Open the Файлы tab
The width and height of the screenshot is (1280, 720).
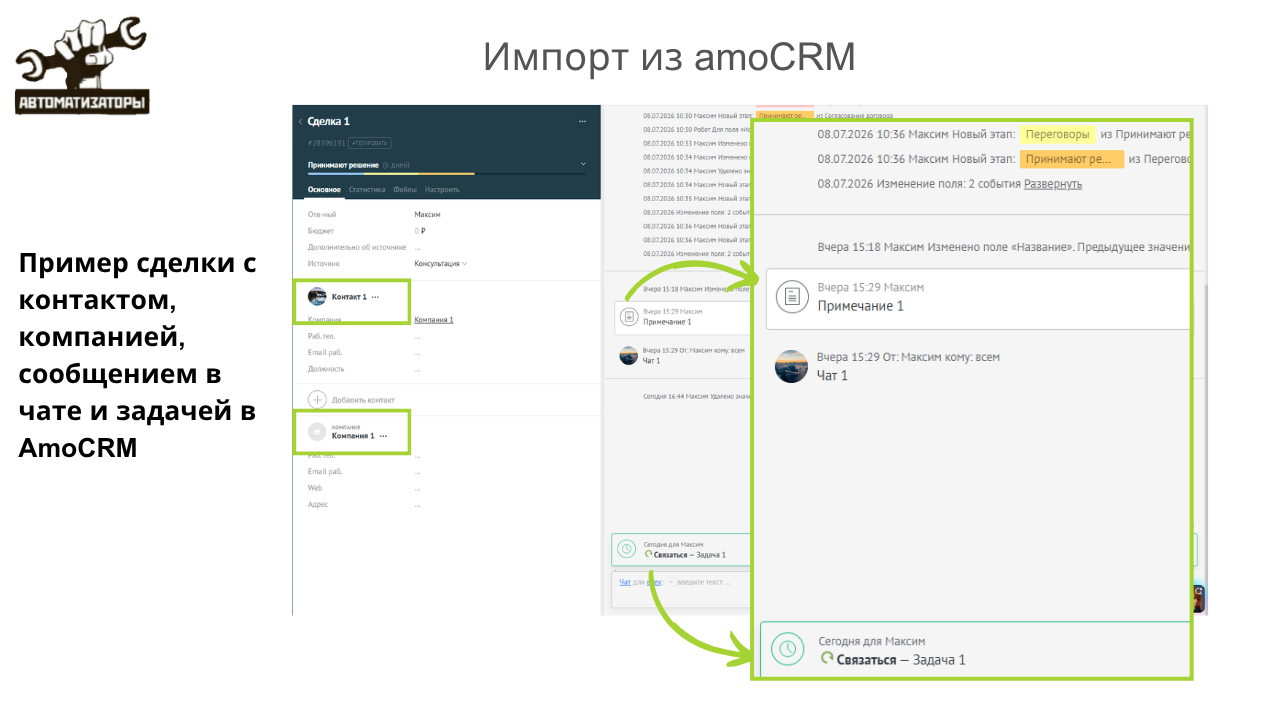(x=405, y=189)
